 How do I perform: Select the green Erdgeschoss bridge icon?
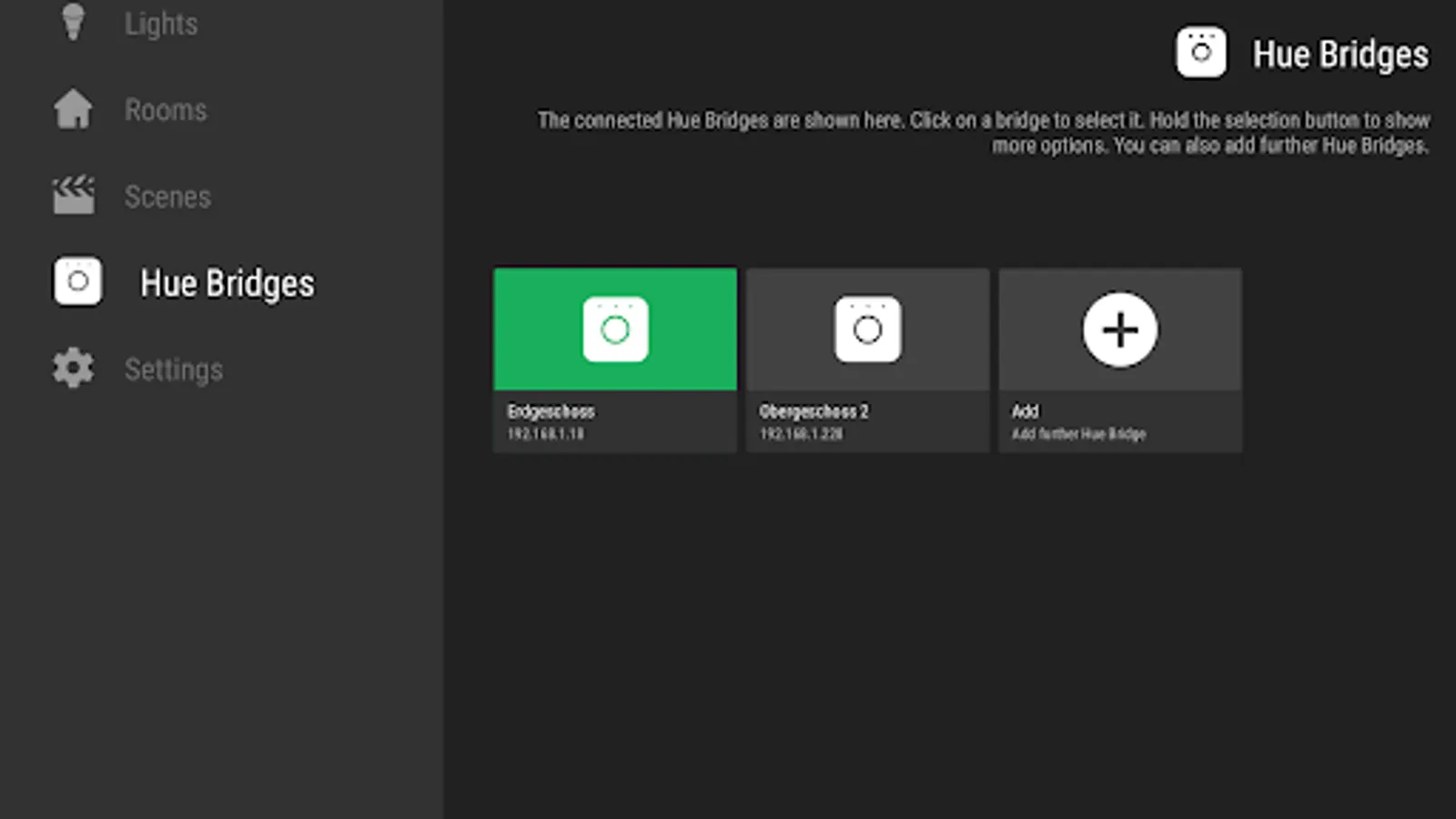click(x=615, y=329)
